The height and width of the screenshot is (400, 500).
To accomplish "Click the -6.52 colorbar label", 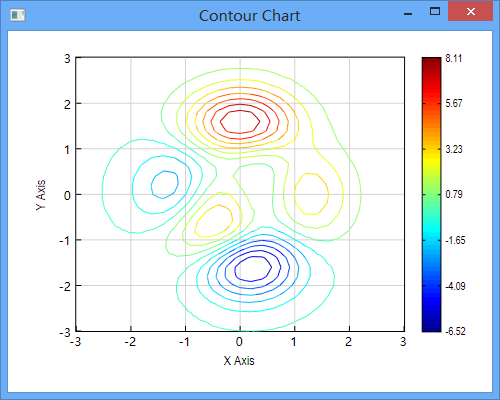I will (x=455, y=331).
